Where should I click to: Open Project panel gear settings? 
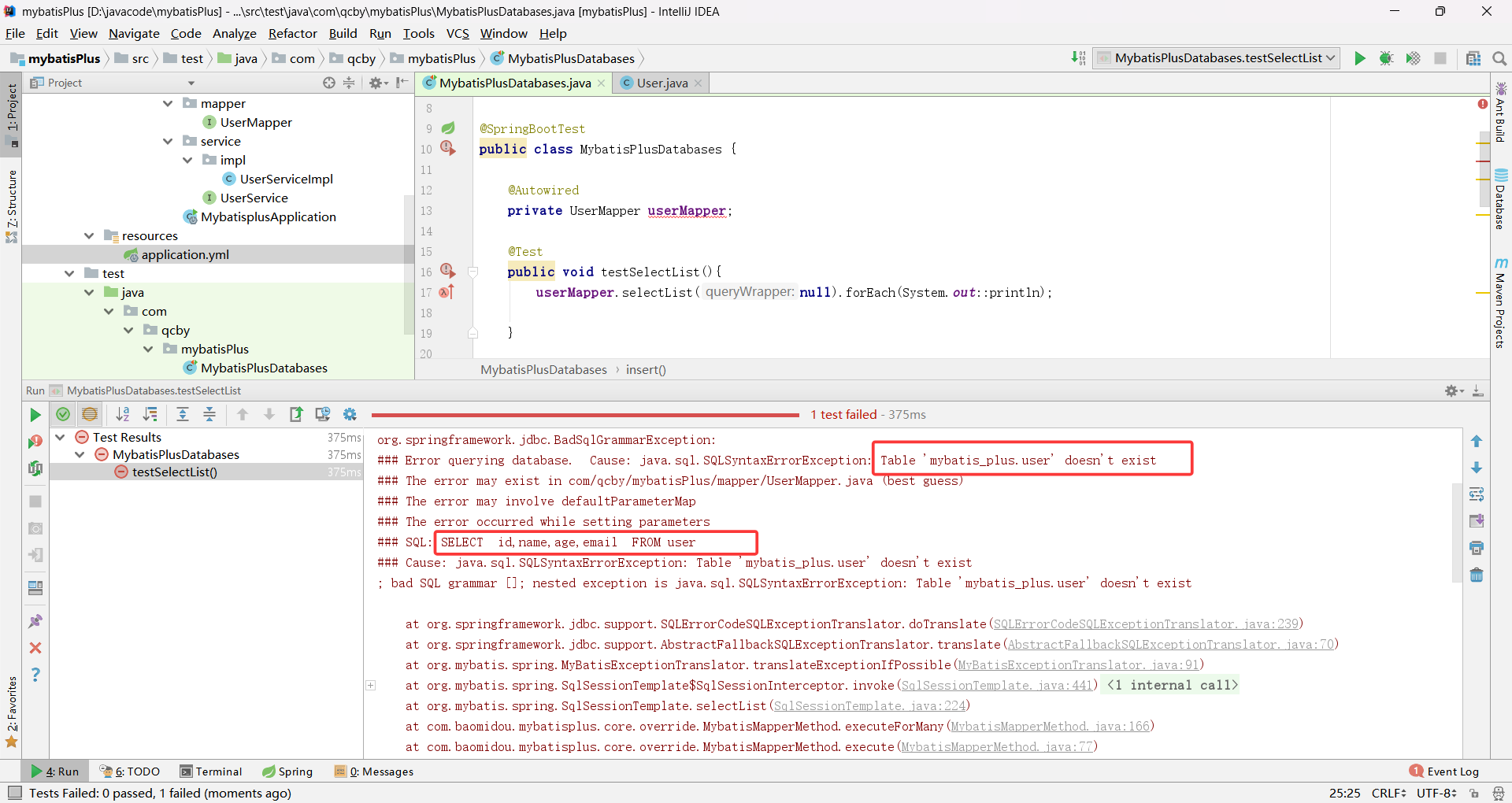click(x=378, y=83)
